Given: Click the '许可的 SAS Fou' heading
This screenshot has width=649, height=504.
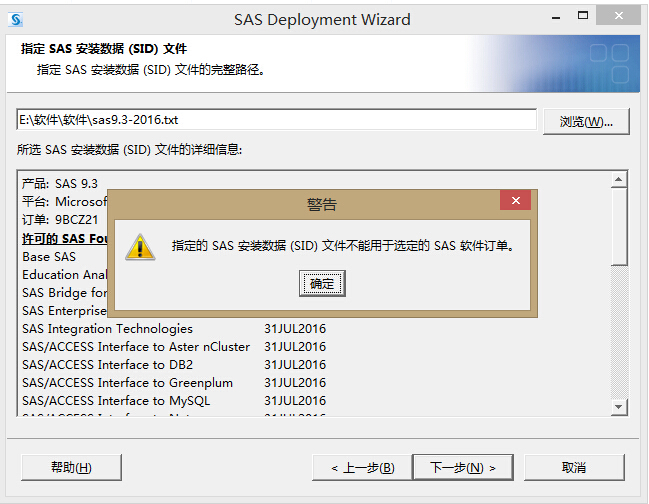Looking at the screenshot, I should (65, 238).
